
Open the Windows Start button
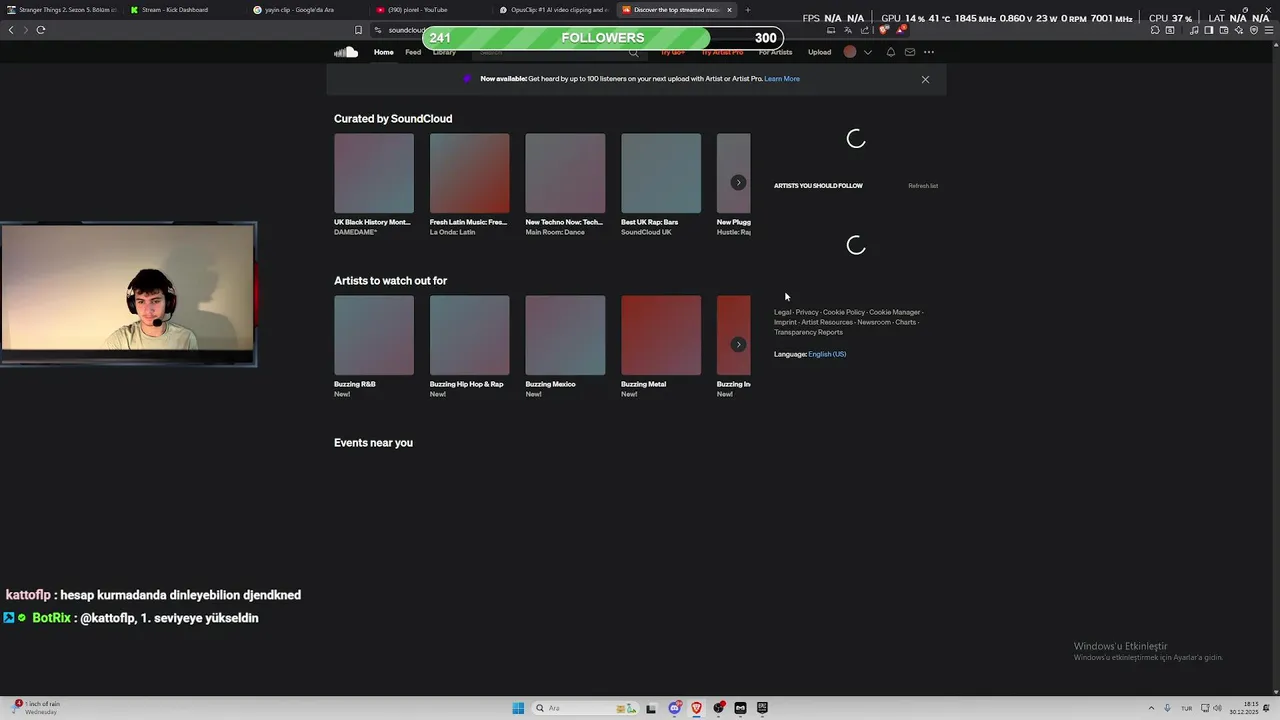tap(518, 708)
